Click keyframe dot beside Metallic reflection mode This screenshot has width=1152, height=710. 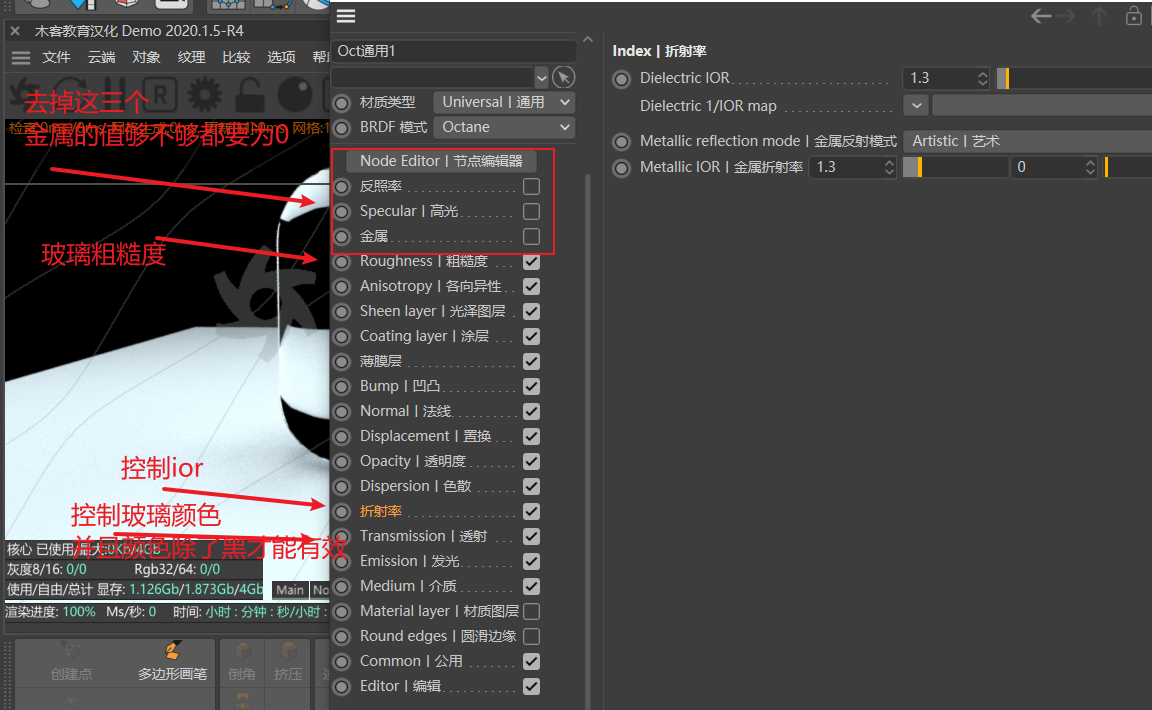tap(622, 142)
